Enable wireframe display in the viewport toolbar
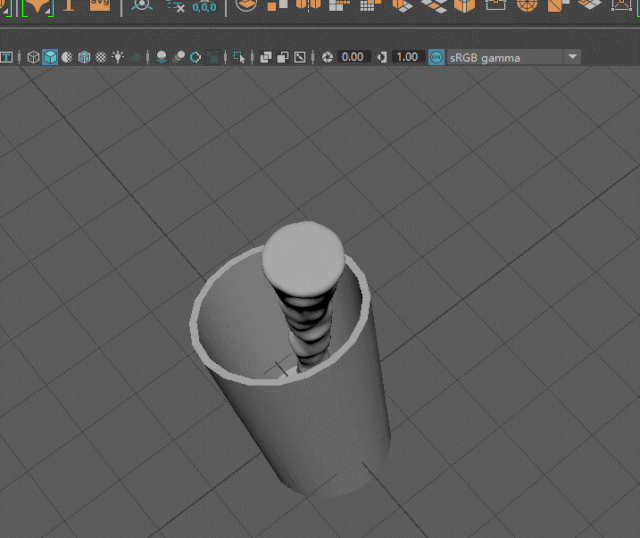Viewport: 640px width, 538px height. click(x=33, y=57)
